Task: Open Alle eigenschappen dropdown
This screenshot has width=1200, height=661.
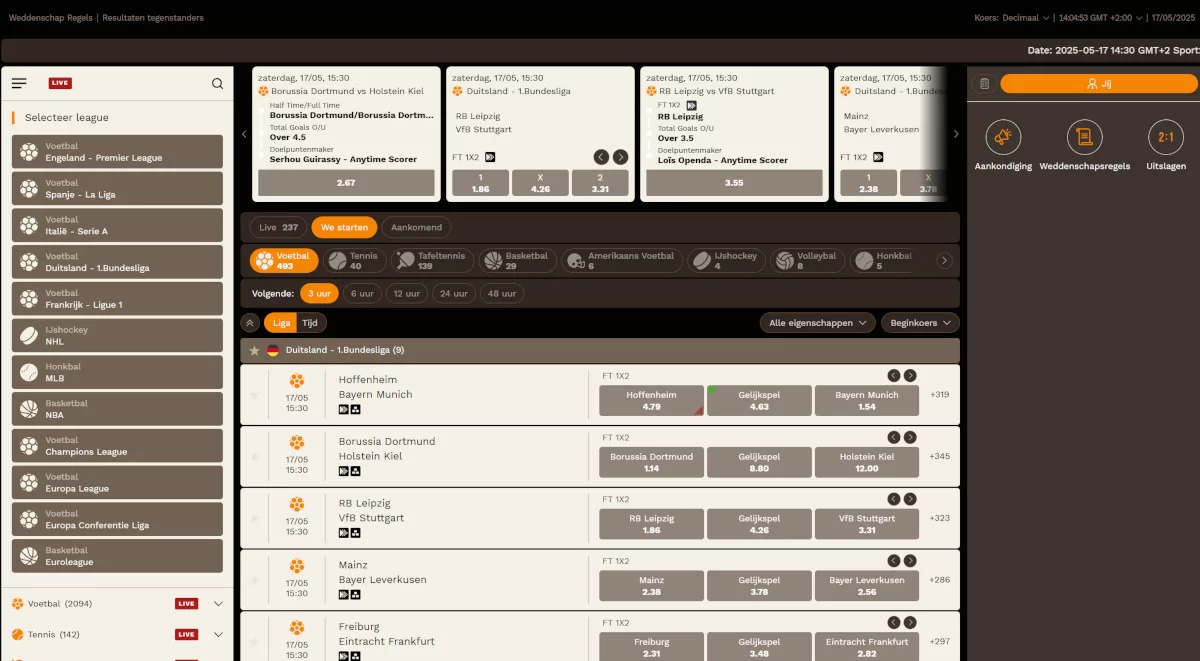Action: point(817,323)
